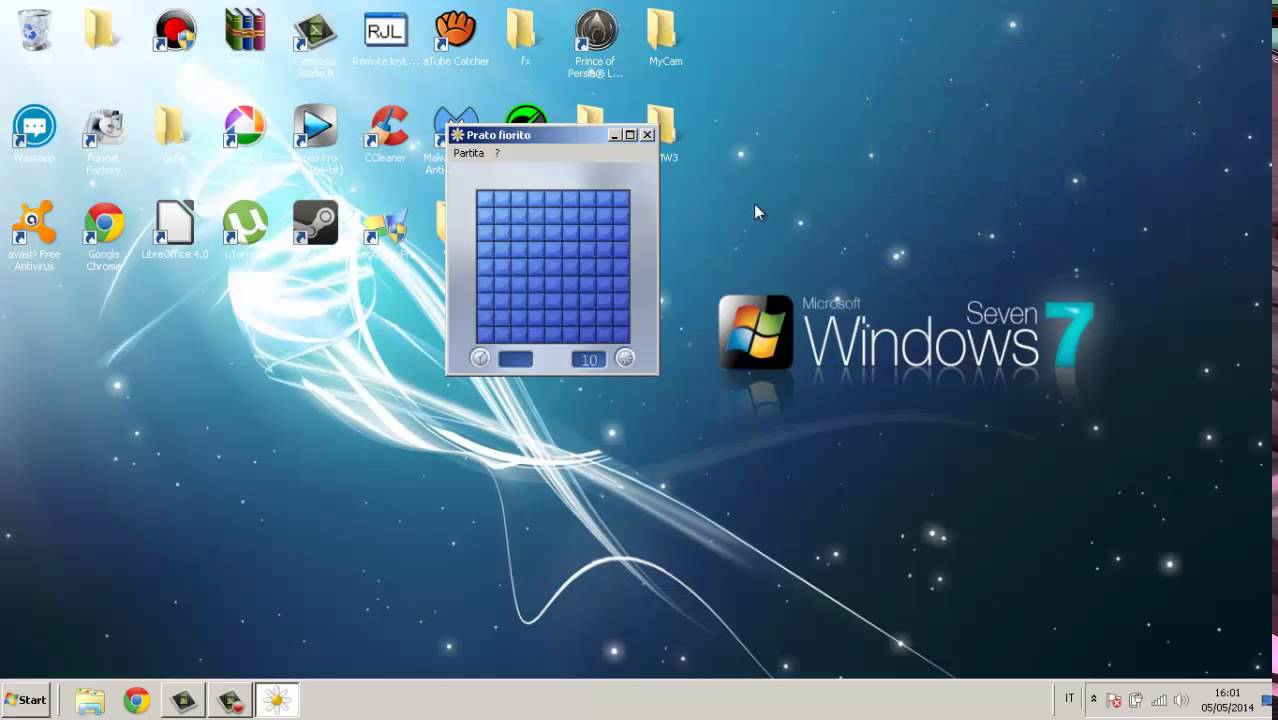Click the mine counter showing 10
1278x720 pixels.
pos(589,360)
